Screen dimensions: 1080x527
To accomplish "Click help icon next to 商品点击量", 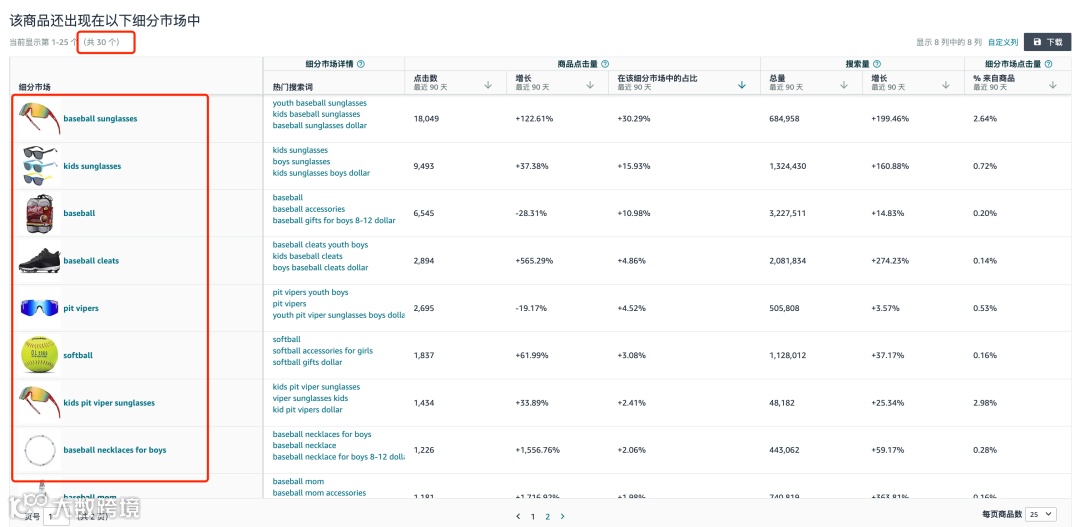I will 606,64.
